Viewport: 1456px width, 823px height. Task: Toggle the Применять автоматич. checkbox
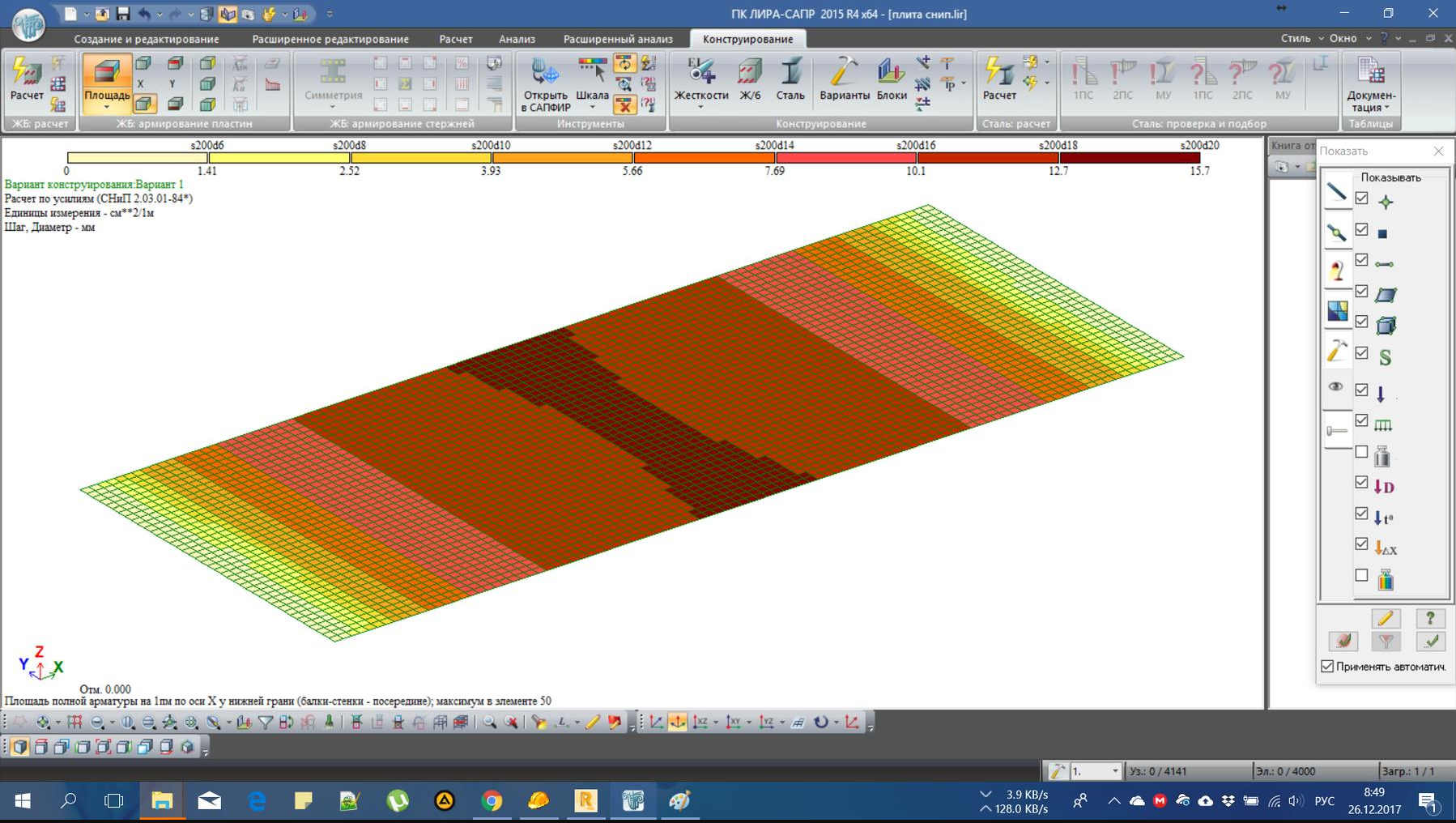1327,667
